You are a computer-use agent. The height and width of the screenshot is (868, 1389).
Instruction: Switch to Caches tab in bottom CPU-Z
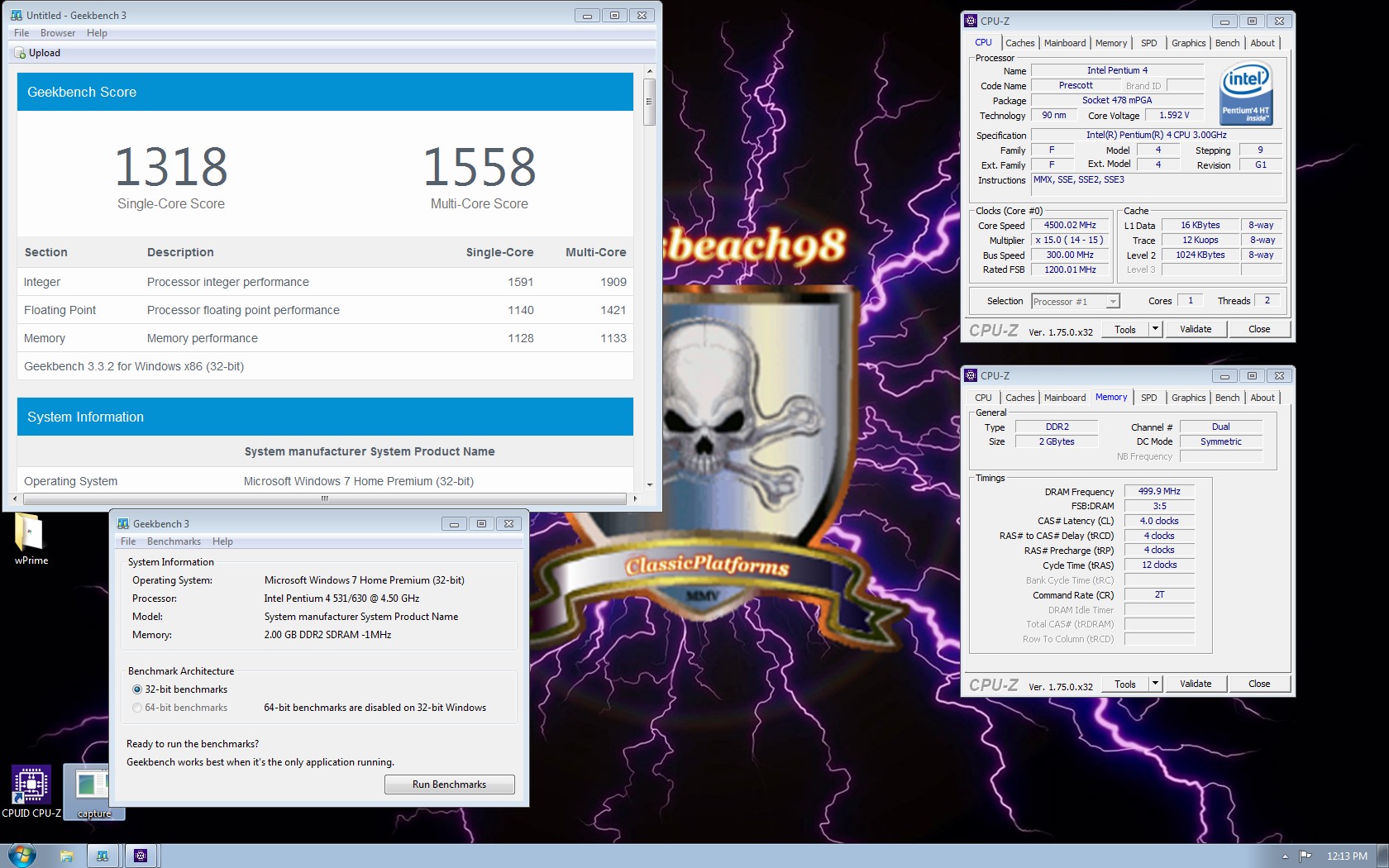click(x=1019, y=398)
